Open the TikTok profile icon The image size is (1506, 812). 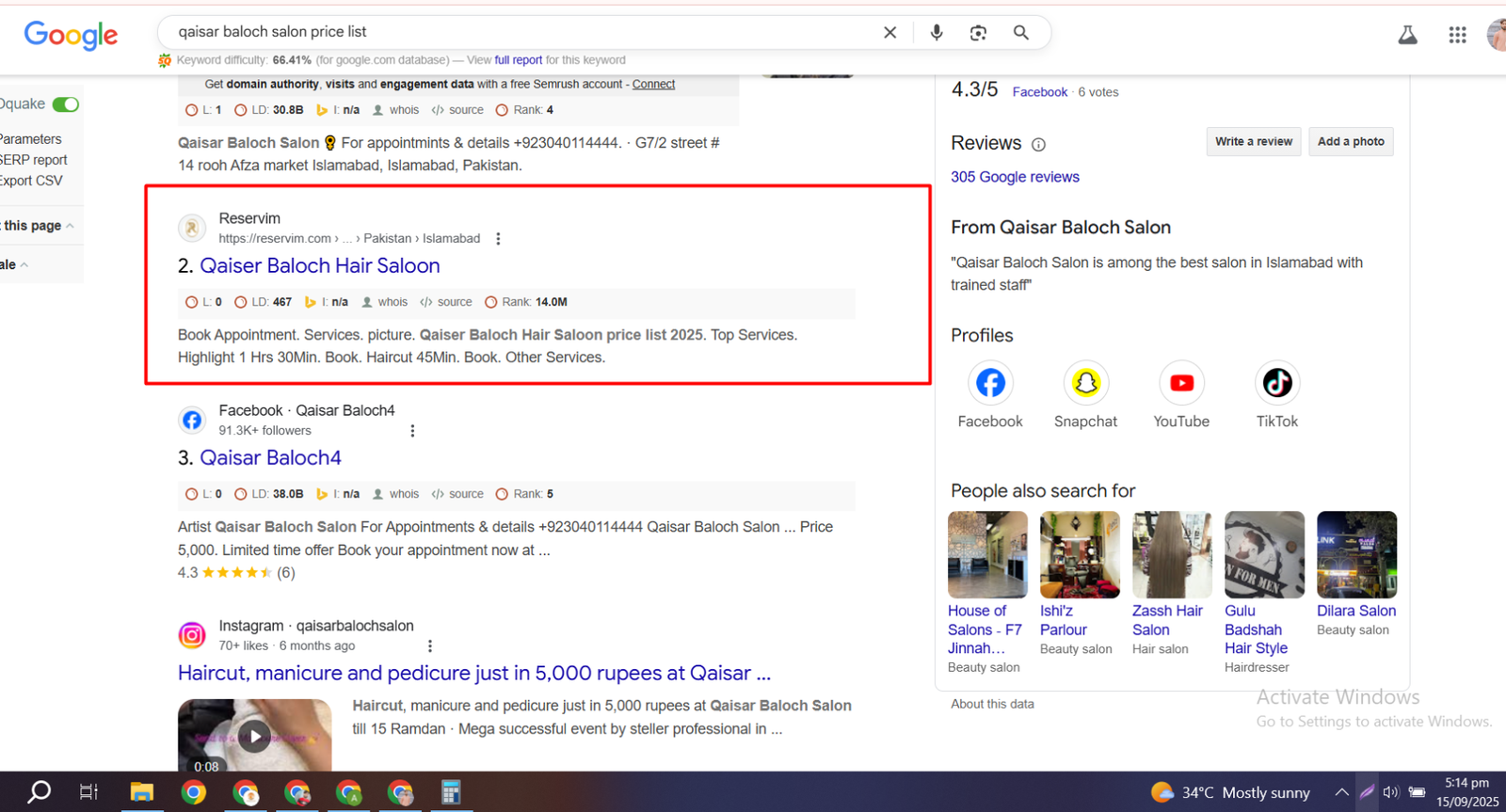(1276, 383)
